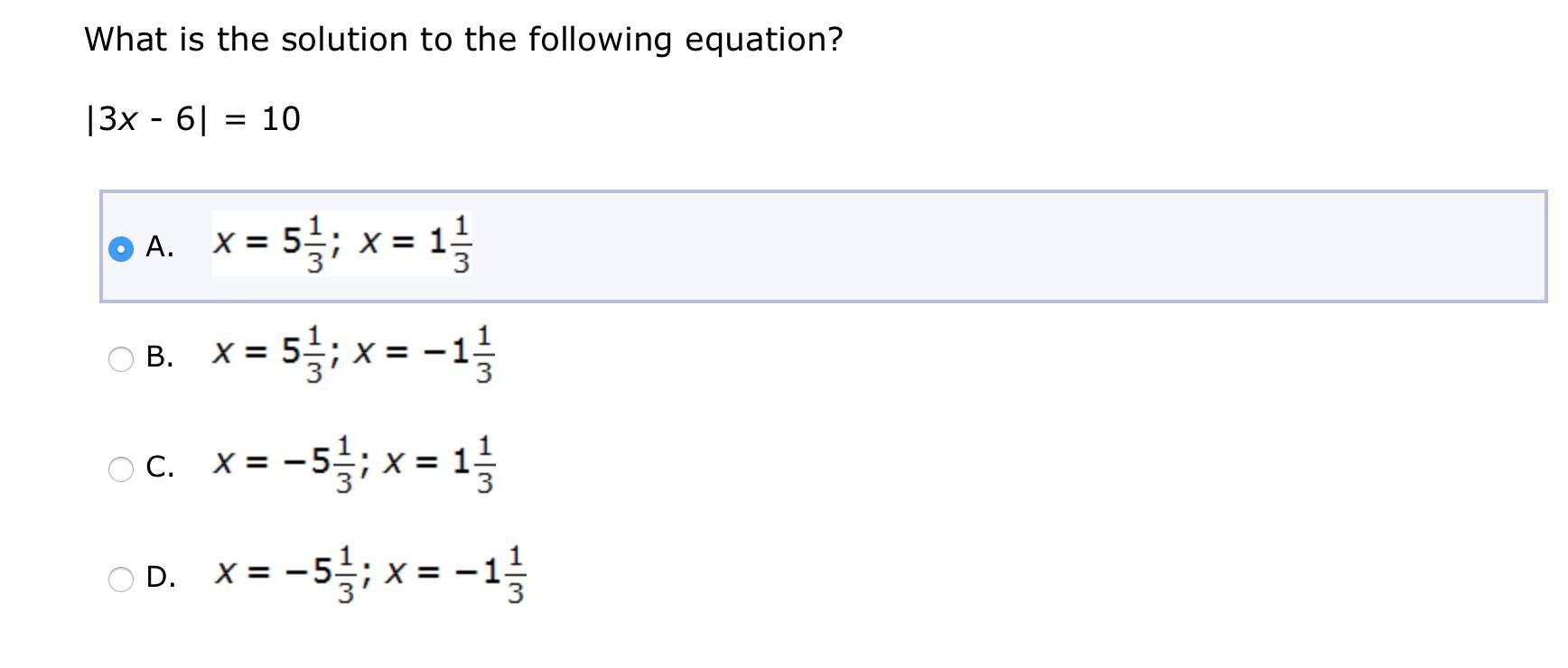Viewport: 1568px width, 668px height.
Task: Mark option D's radio button
Action: [120, 579]
